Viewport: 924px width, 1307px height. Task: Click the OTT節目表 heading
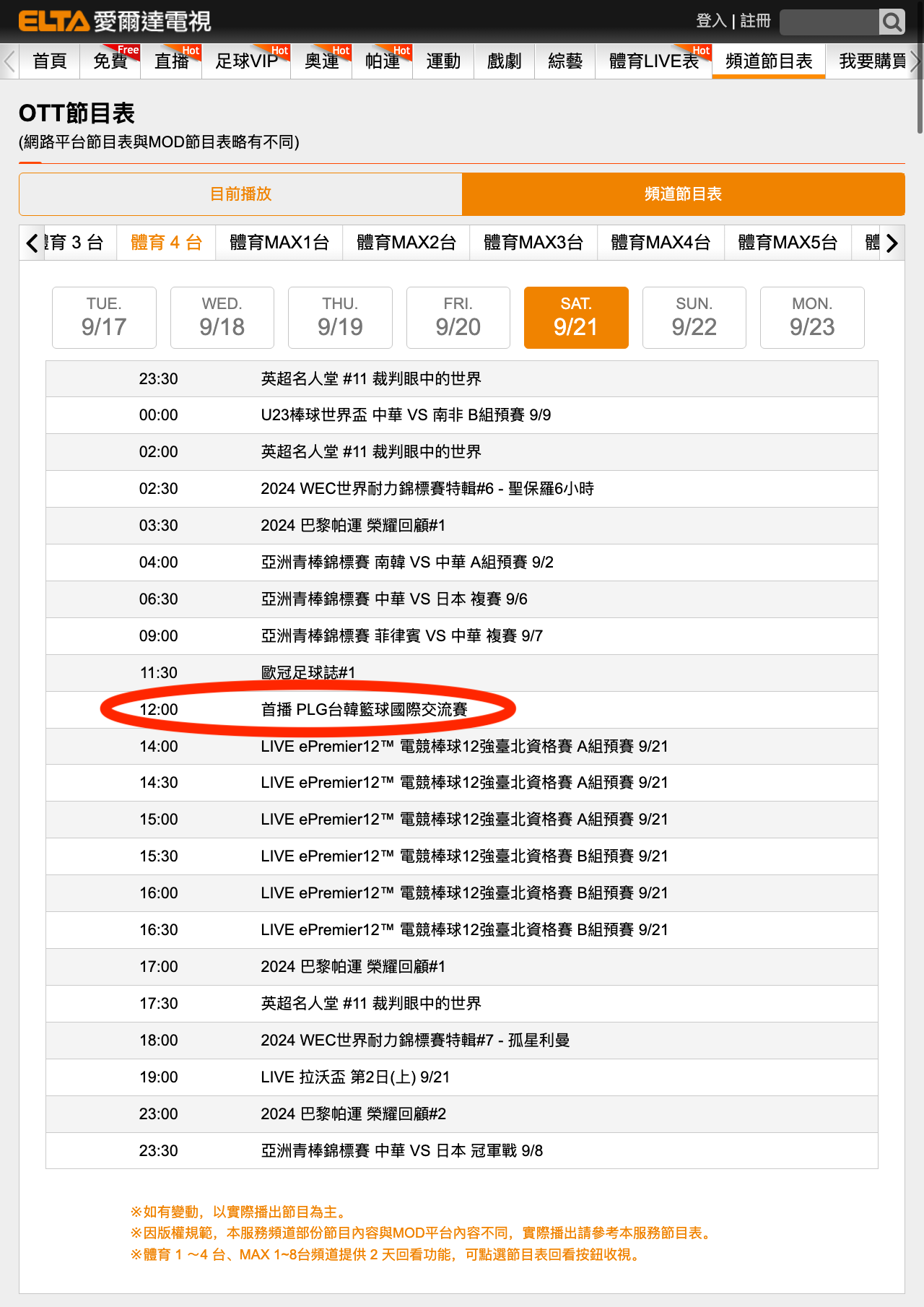tap(77, 113)
